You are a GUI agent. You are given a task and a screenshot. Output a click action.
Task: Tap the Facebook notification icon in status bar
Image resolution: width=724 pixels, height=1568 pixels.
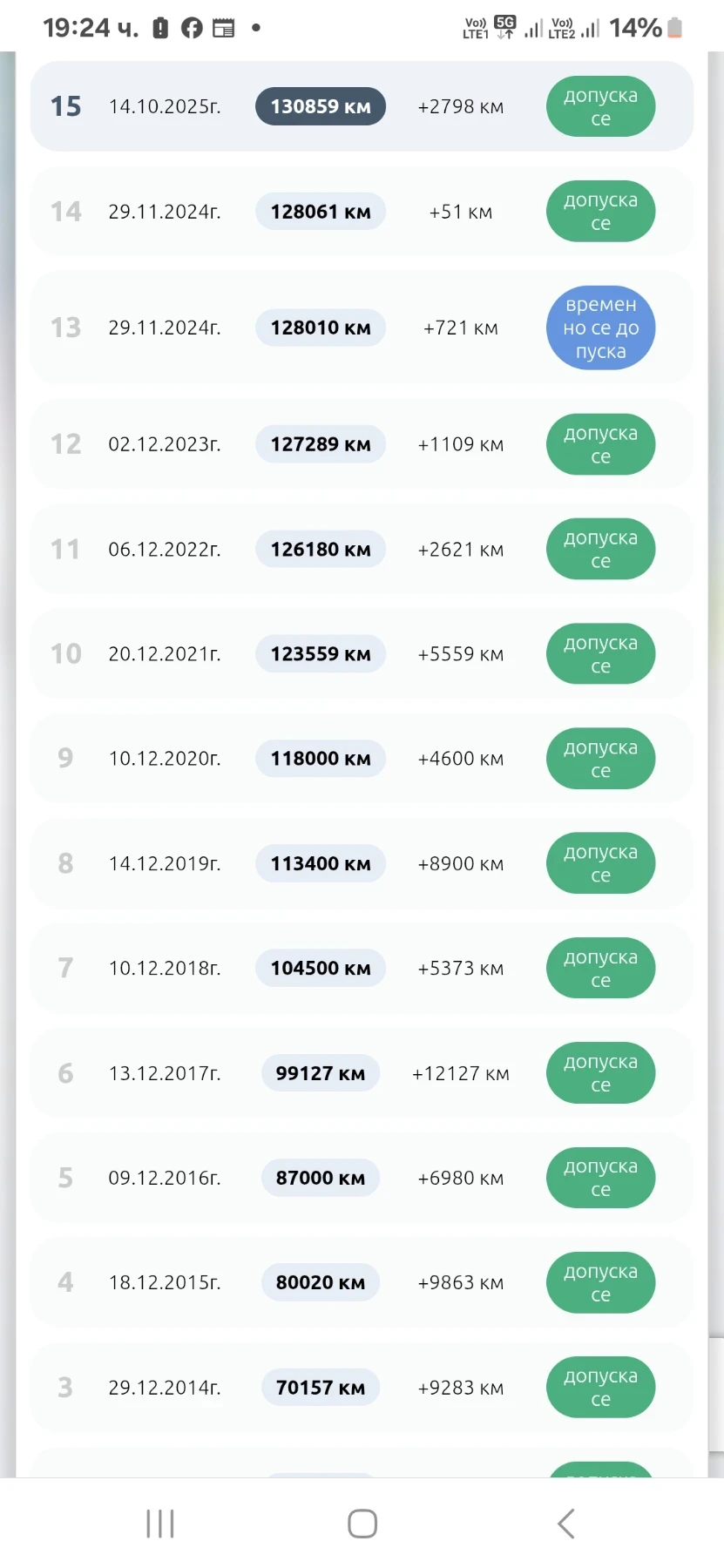click(192, 28)
